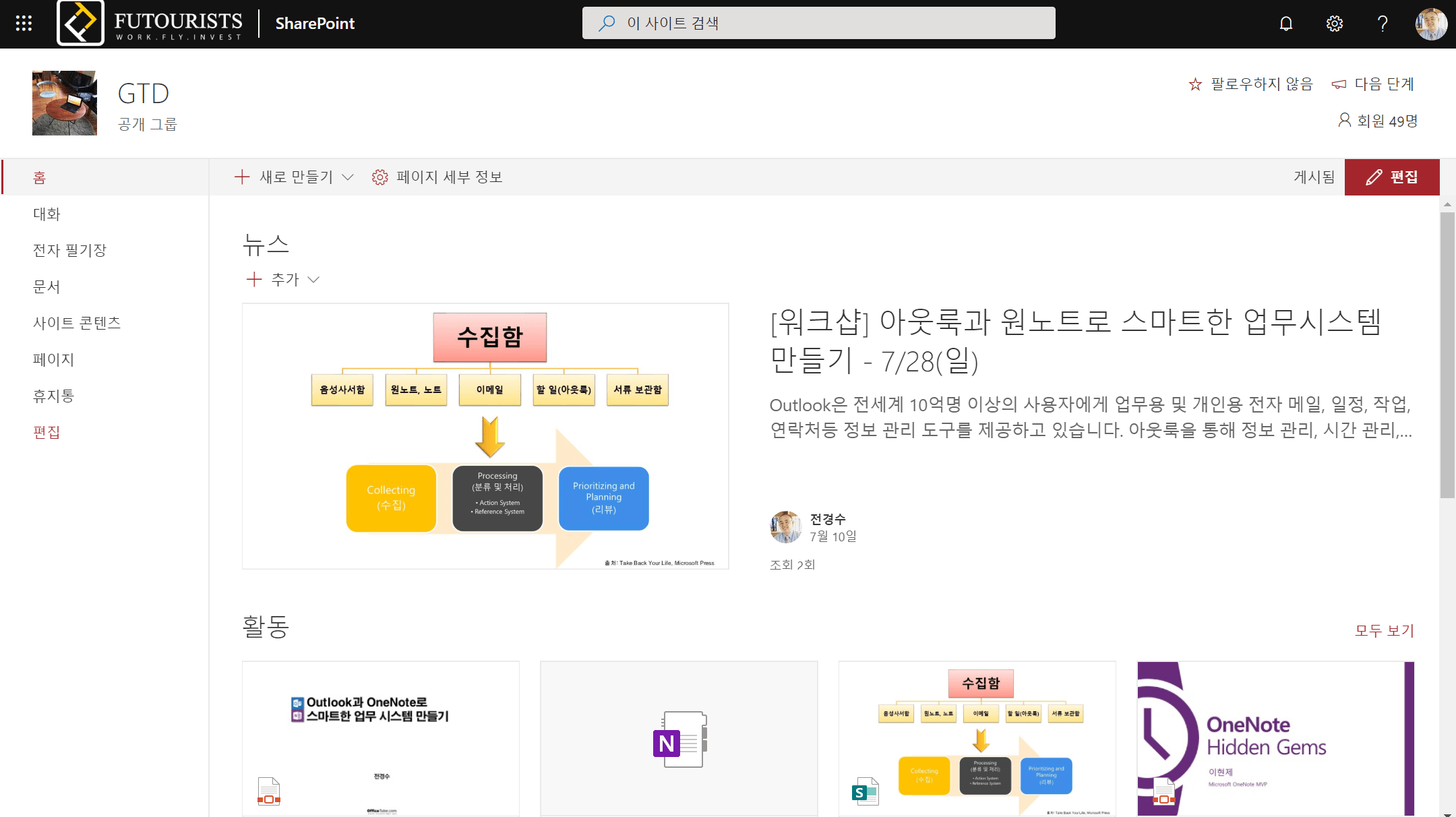Click the OneNote notebook file icon
The height and width of the screenshot is (817, 1456).
coord(679,739)
